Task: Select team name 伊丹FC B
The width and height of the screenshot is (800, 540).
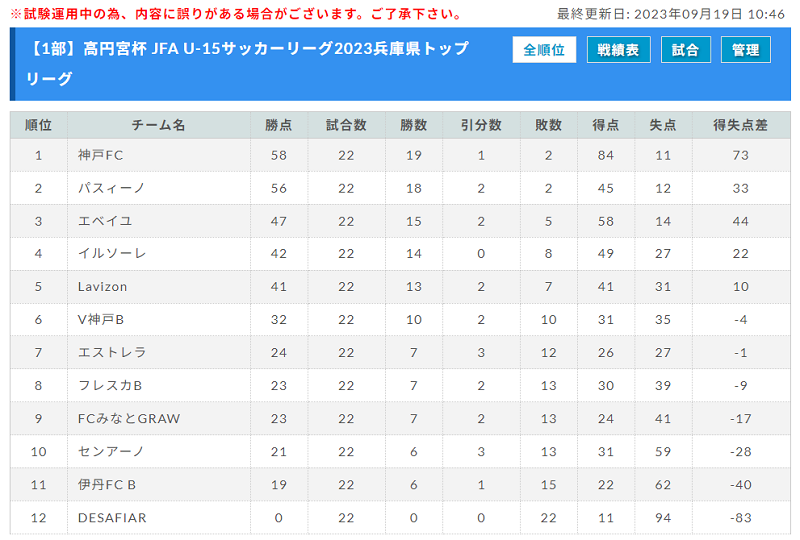Action: tap(107, 484)
